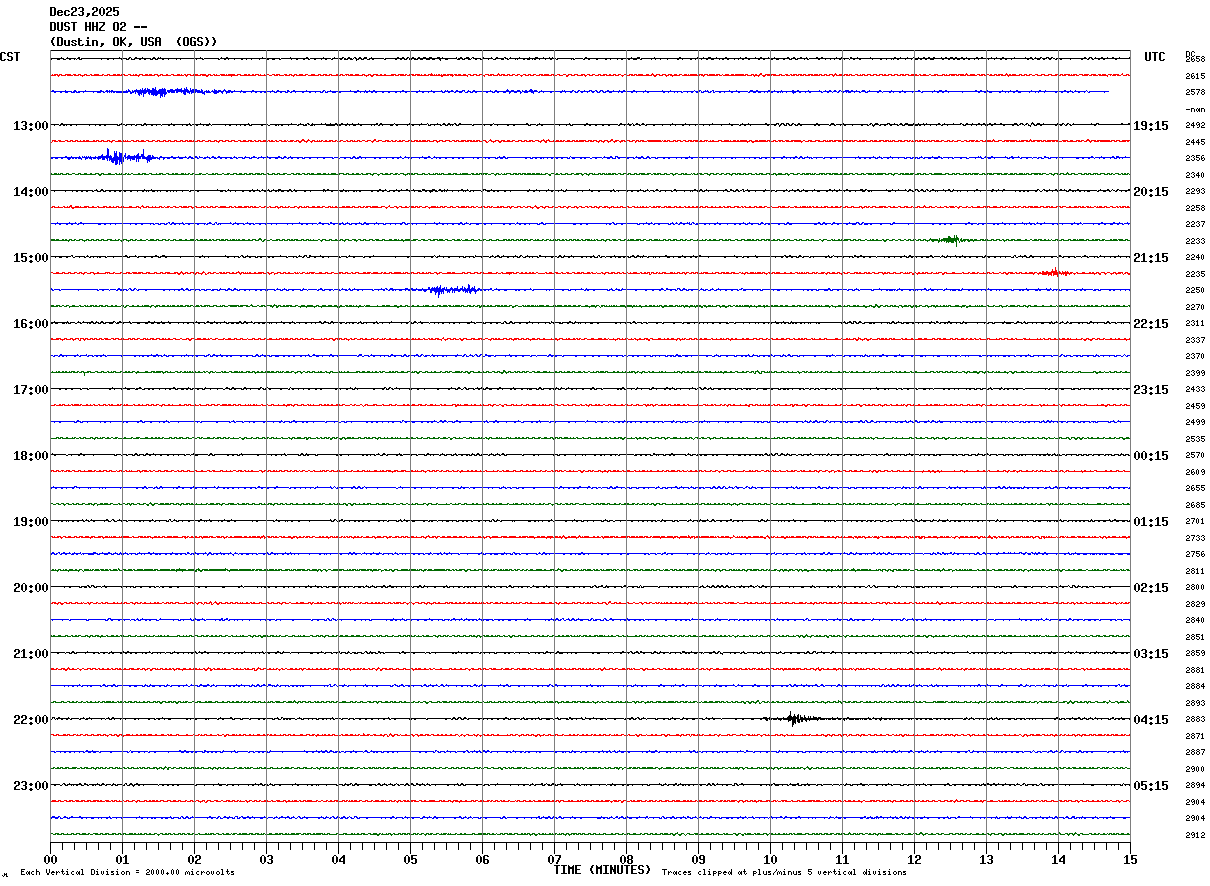Select the 22:00 CST time label
This screenshot has width=1210, height=886.
tap(30, 720)
